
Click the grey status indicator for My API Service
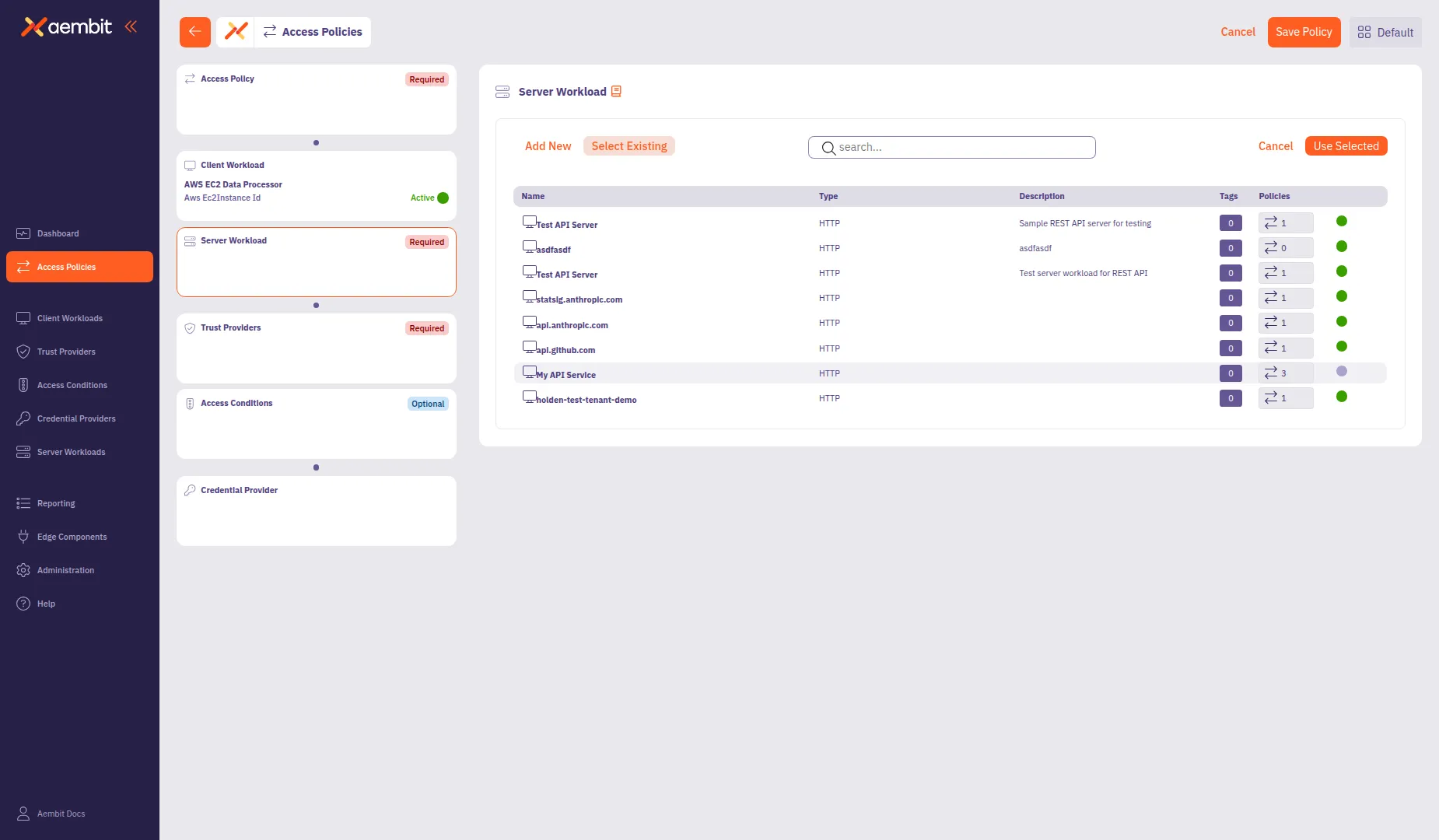[1340, 371]
